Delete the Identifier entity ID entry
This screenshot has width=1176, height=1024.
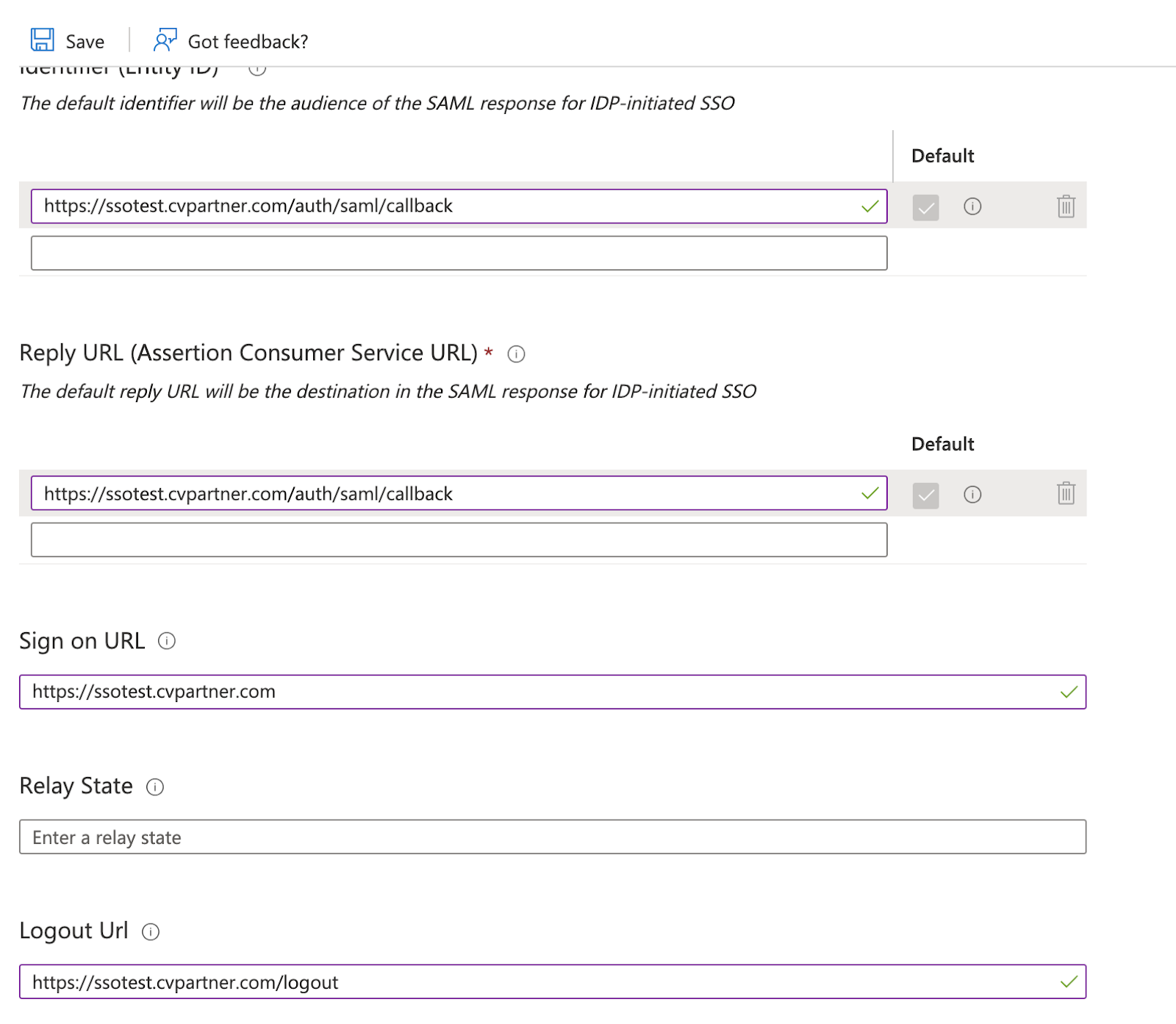(1066, 207)
